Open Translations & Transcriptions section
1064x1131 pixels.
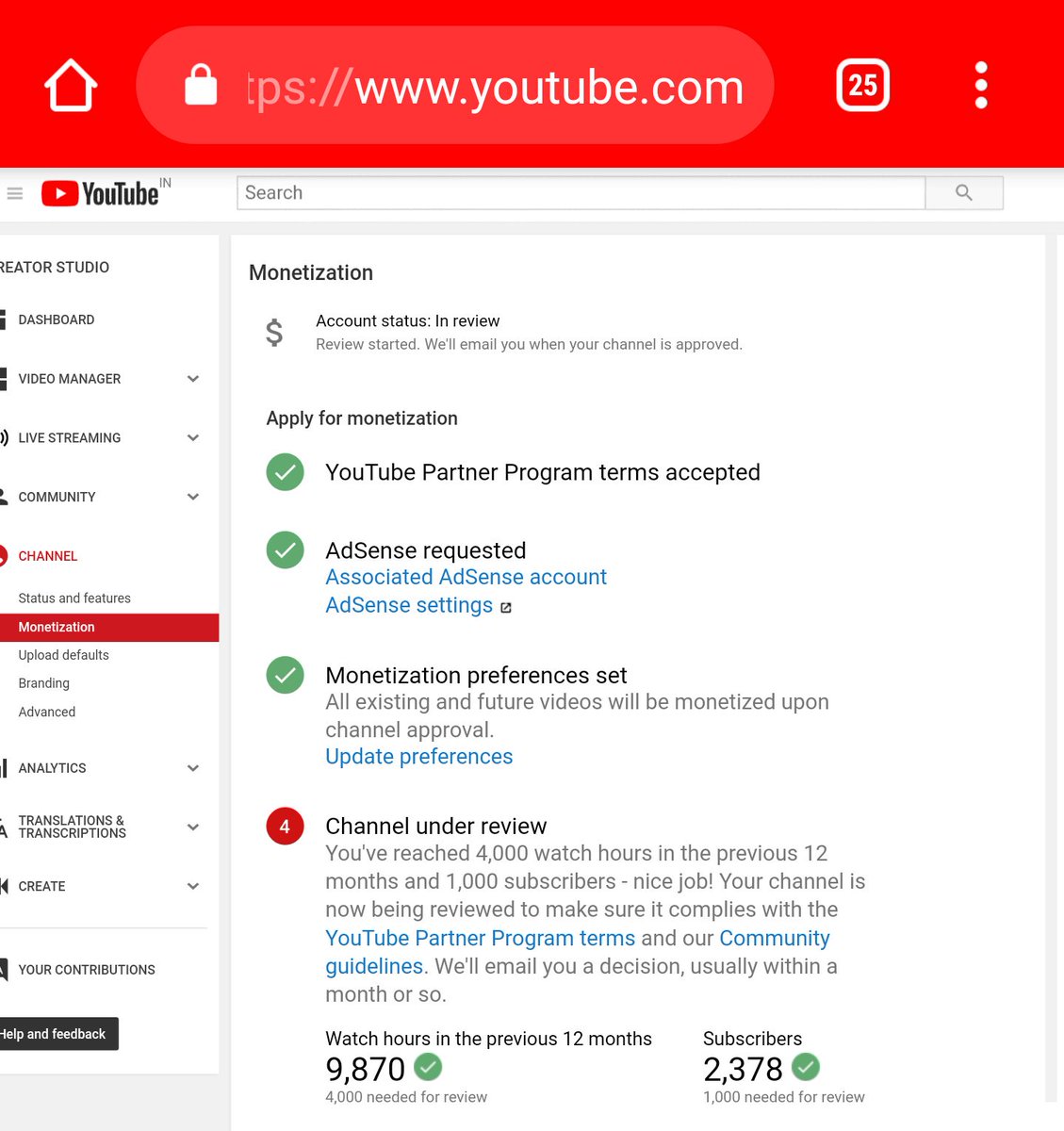(72, 827)
